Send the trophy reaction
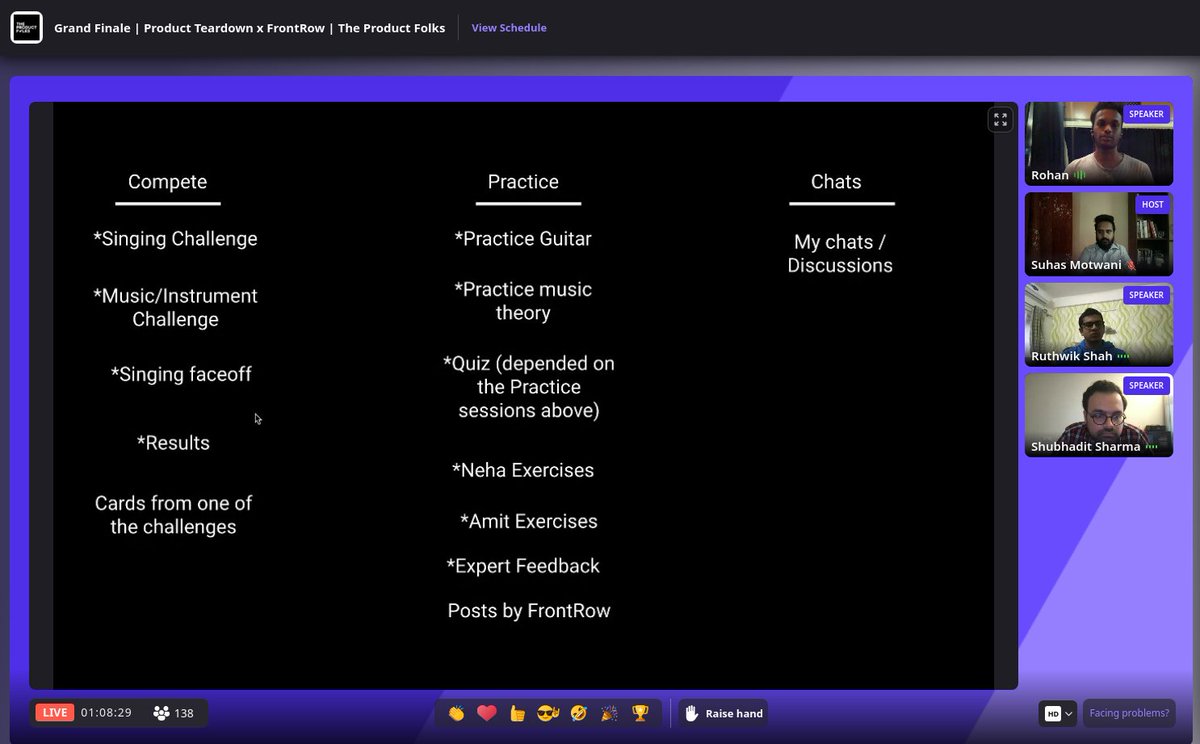 click(x=640, y=713)
